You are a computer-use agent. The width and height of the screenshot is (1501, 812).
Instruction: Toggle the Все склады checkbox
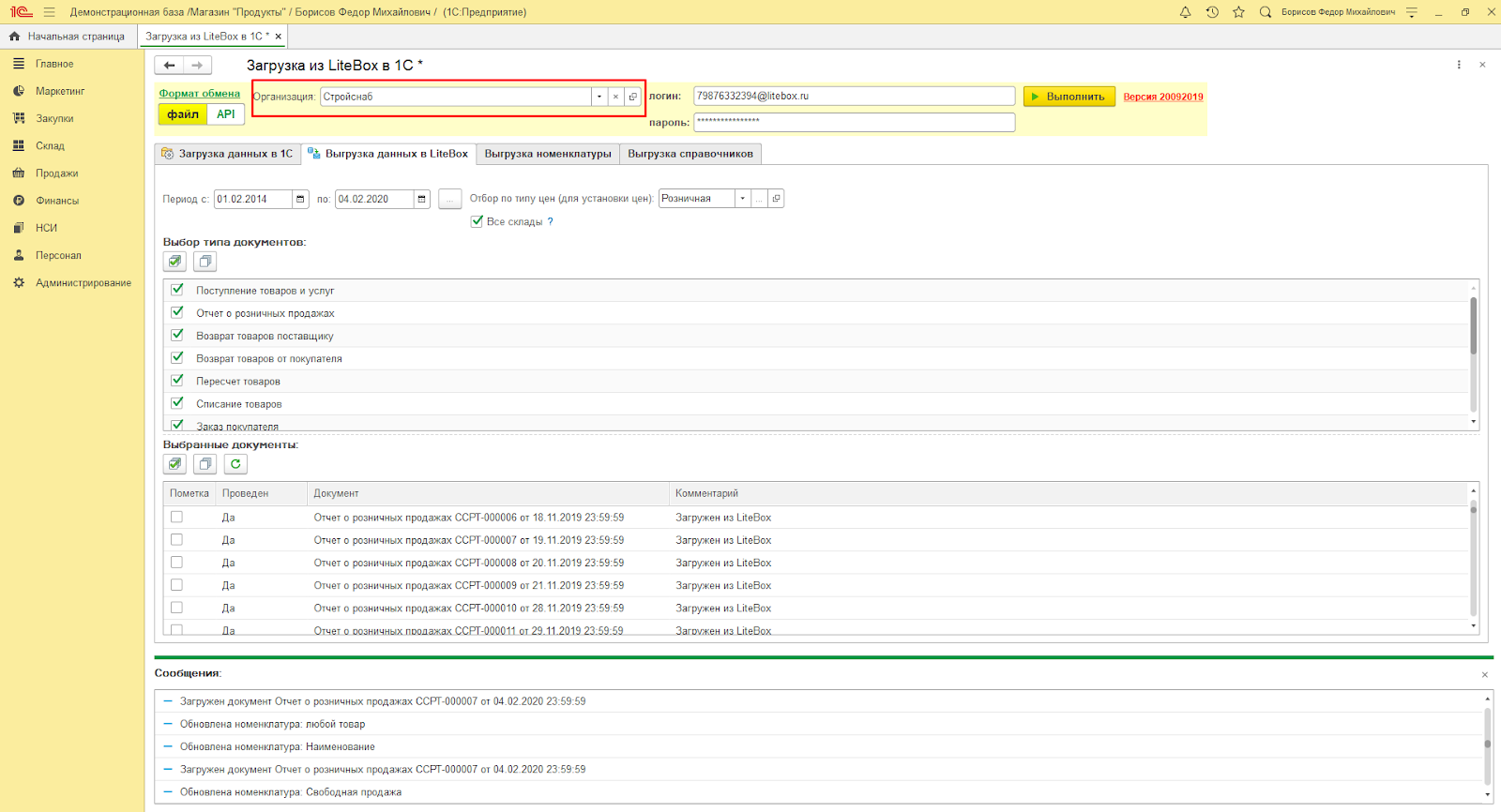click(477, 221)
